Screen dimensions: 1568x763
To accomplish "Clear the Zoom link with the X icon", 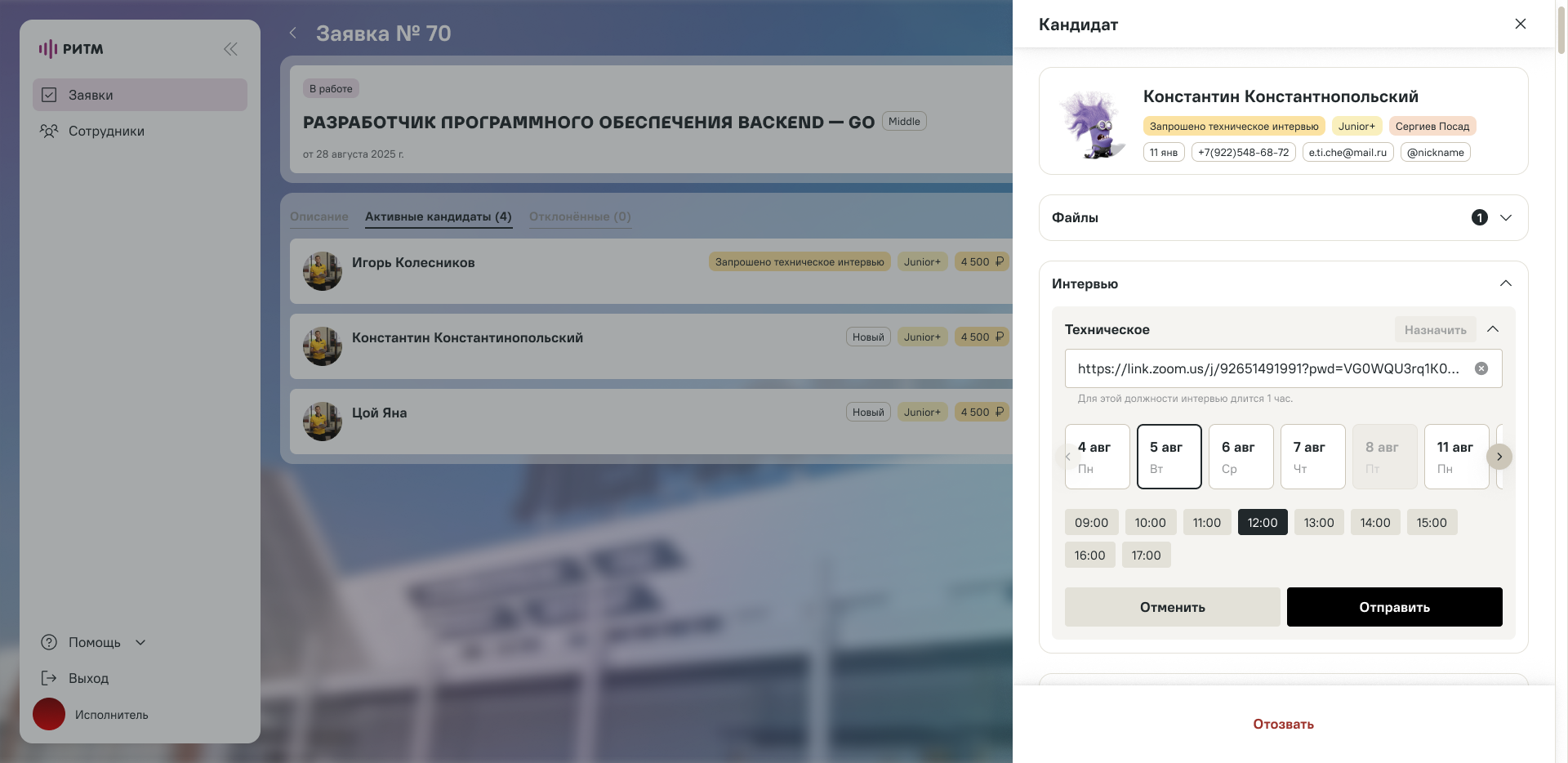I will tap(1482, 368).
